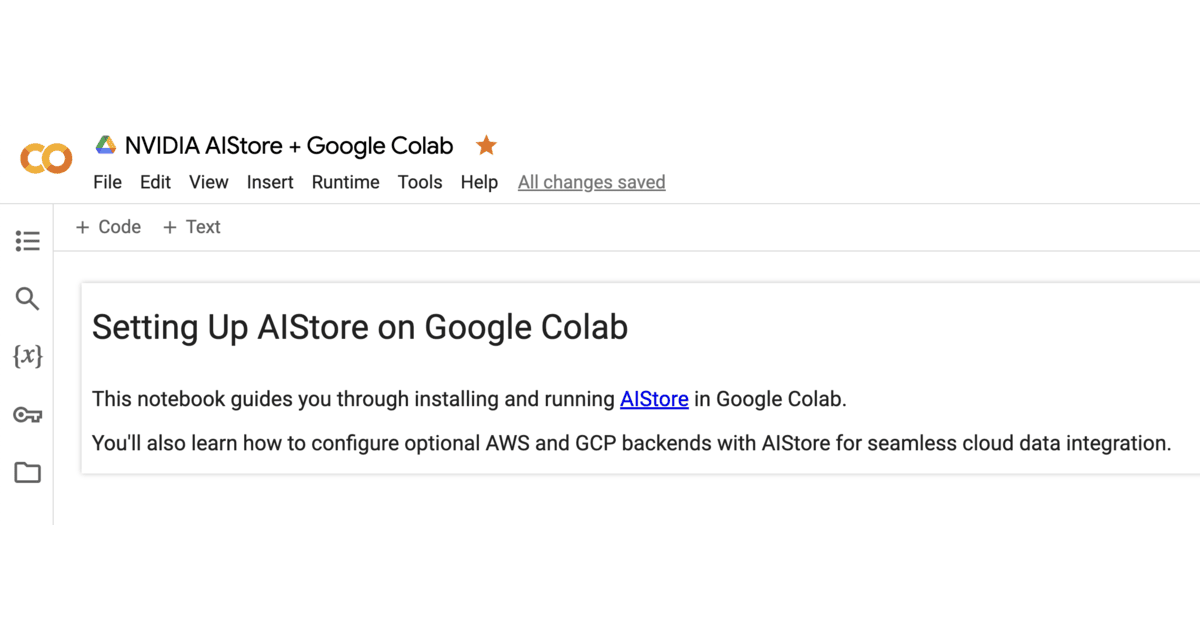This screenshot has width=1200, height=644.
Task: Click the notebook title to rename it
Action: click(287, 145)
